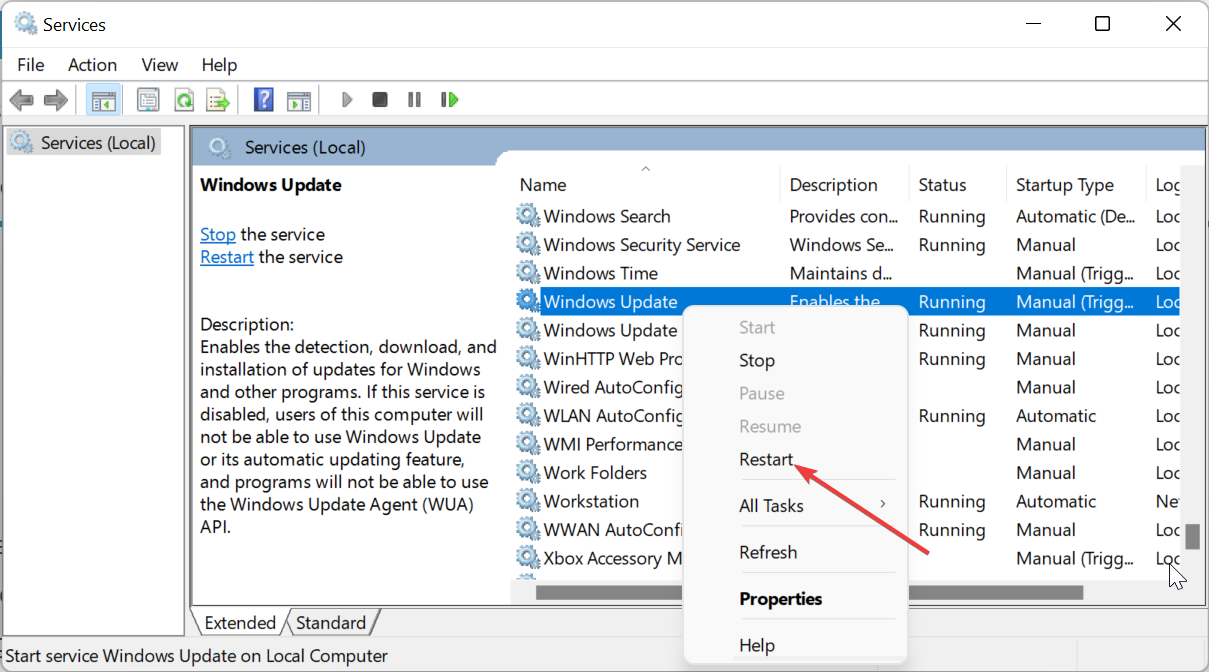Click the vertical scrollbar thumb of services list

pyautogui.click(x=1192, y=536)
